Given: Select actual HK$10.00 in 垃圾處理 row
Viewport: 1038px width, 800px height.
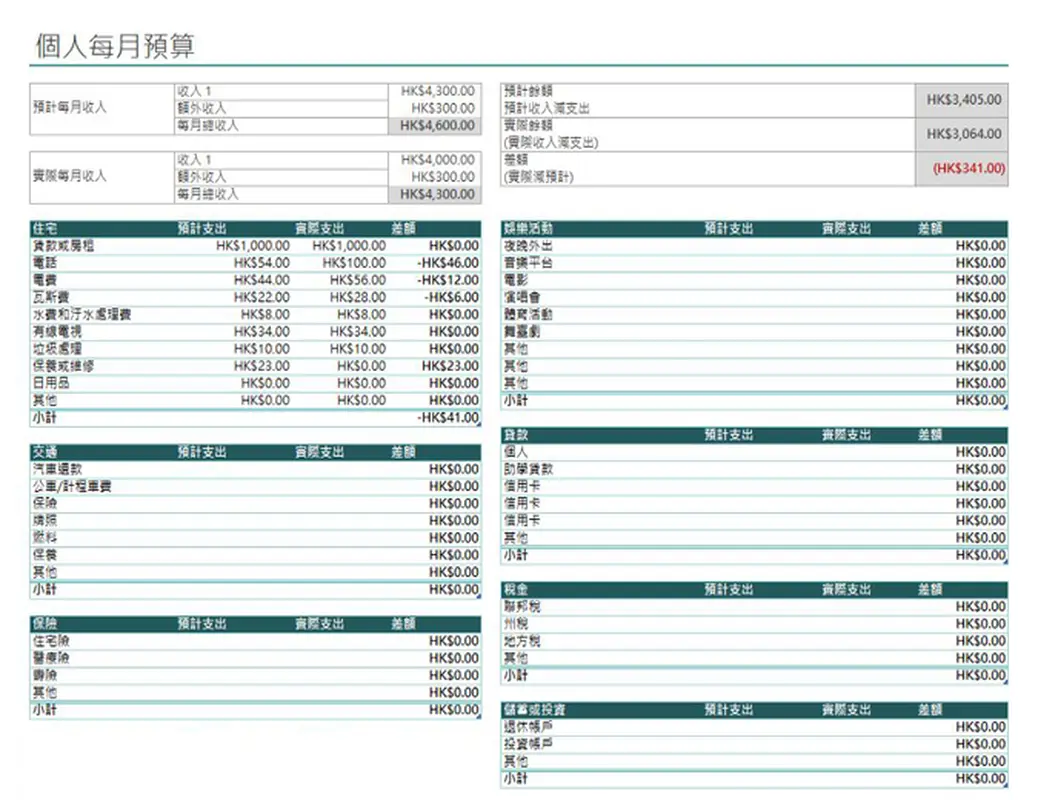Looking at the screenshot, I should coord(357,349).
